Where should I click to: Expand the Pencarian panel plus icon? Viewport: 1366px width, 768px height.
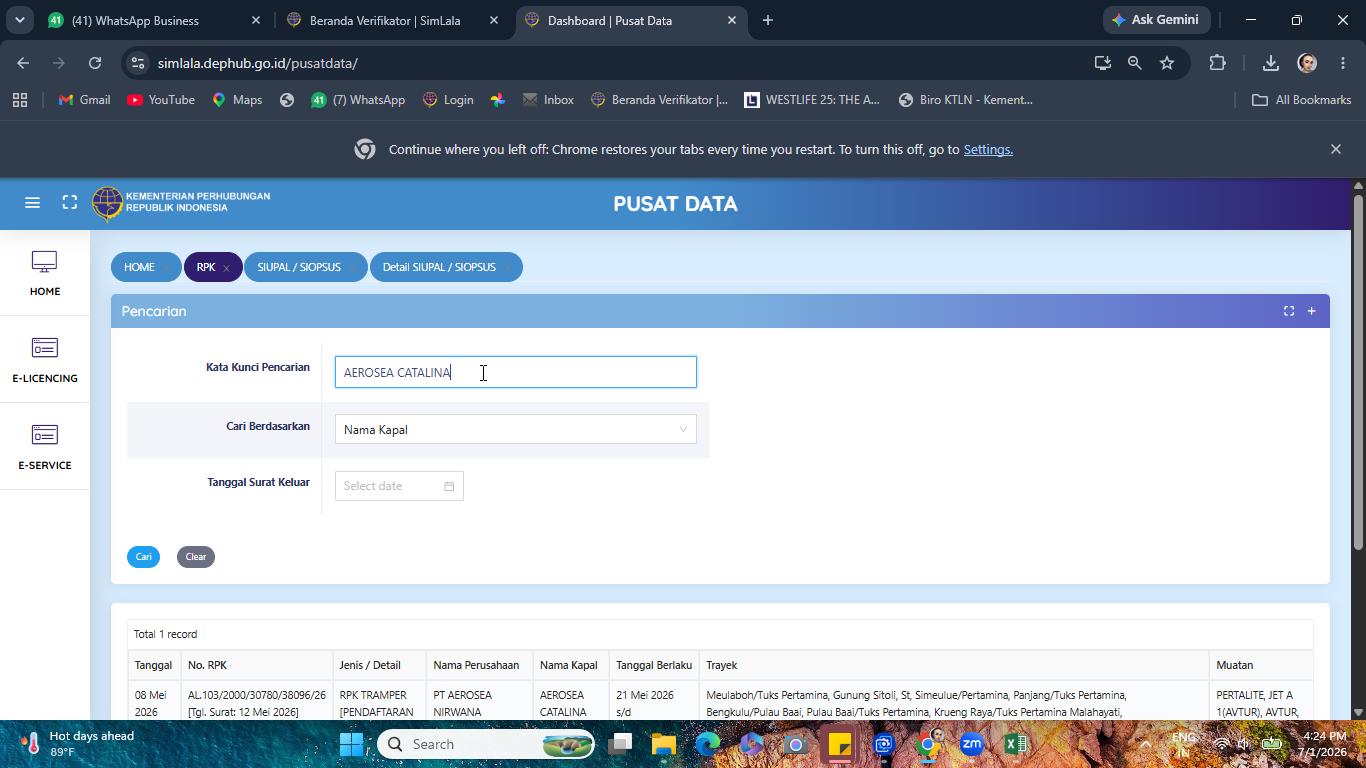pos(1311,311)
